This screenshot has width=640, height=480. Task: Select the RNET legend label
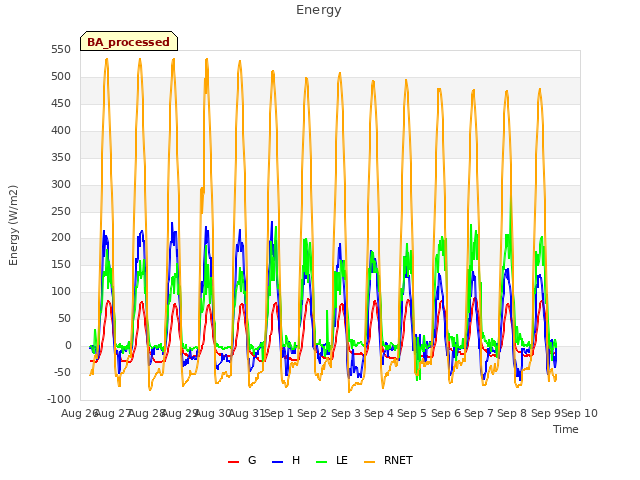[x=398, y=460]
